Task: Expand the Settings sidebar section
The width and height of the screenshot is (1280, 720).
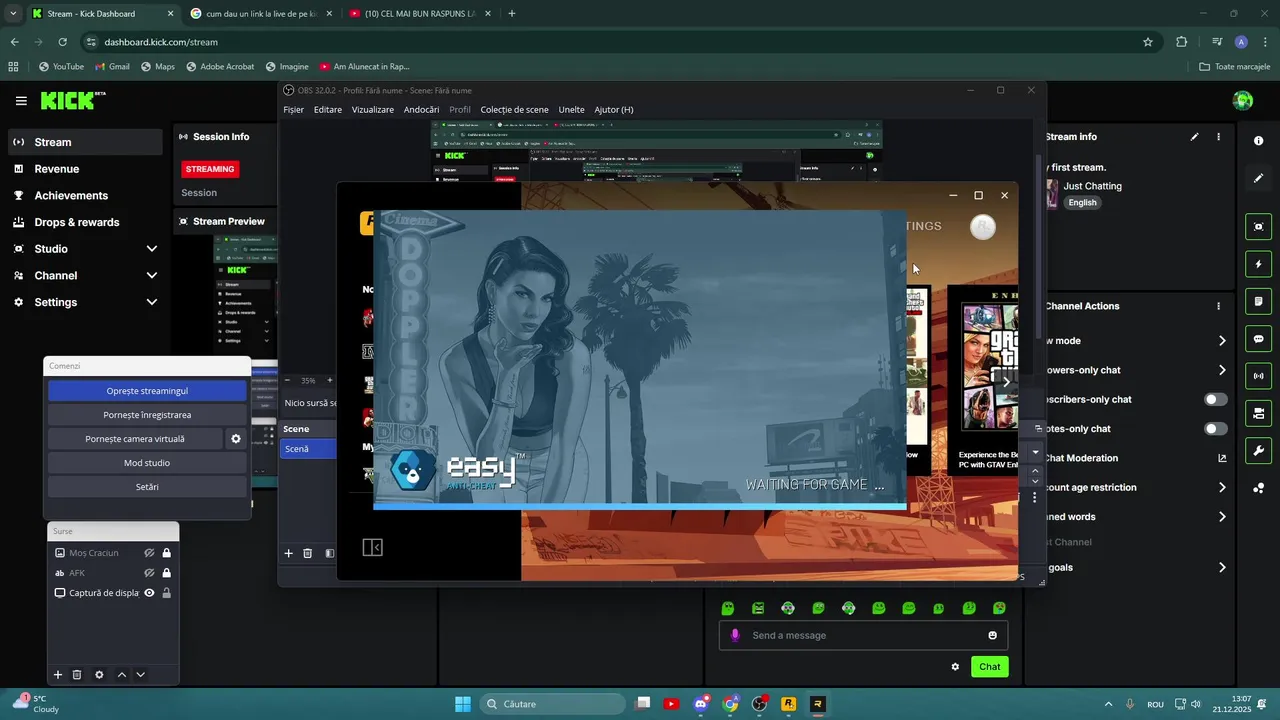Action: pos(152,302)
